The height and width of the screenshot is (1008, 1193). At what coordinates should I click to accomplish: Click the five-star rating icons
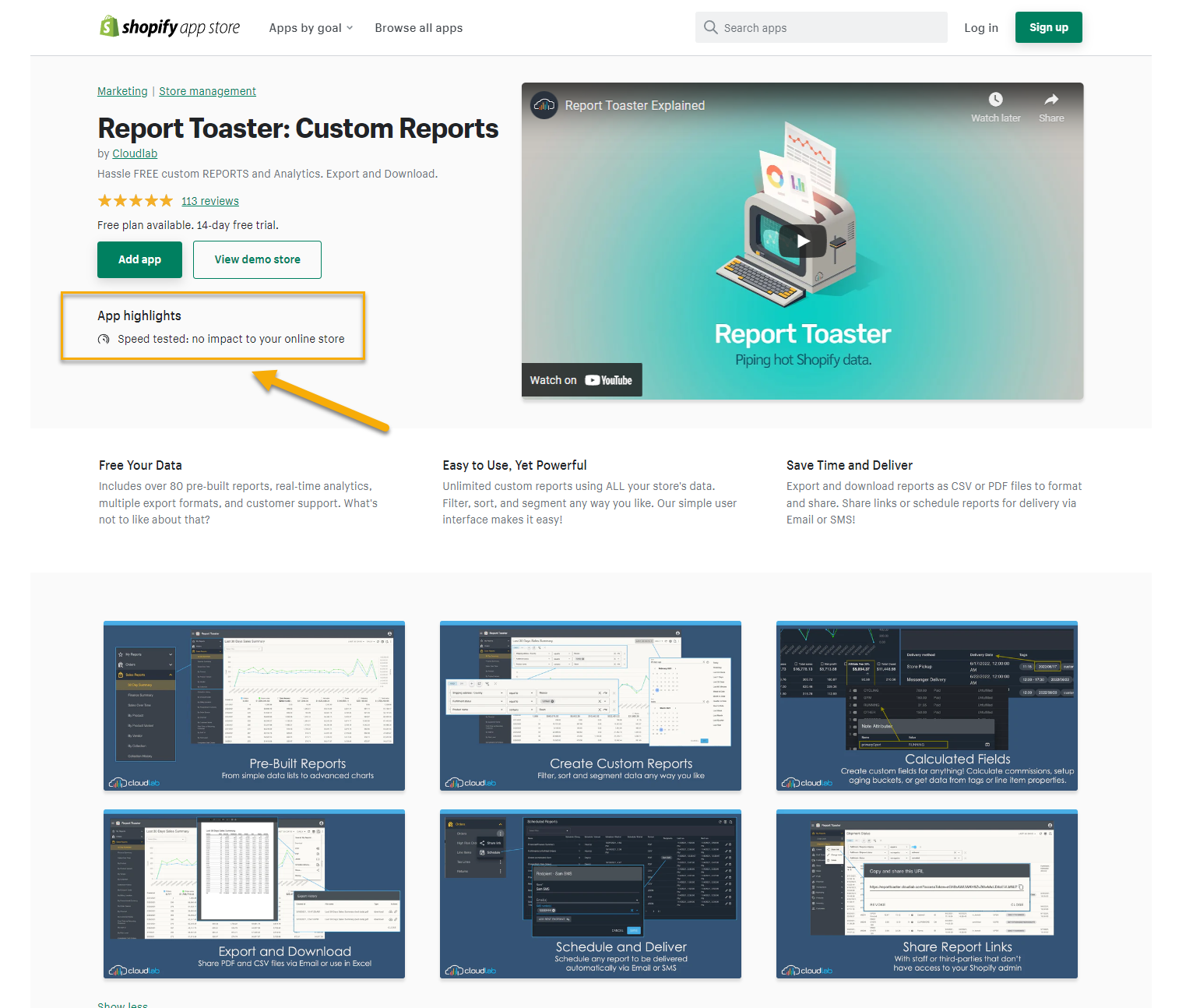click(135, 201)
